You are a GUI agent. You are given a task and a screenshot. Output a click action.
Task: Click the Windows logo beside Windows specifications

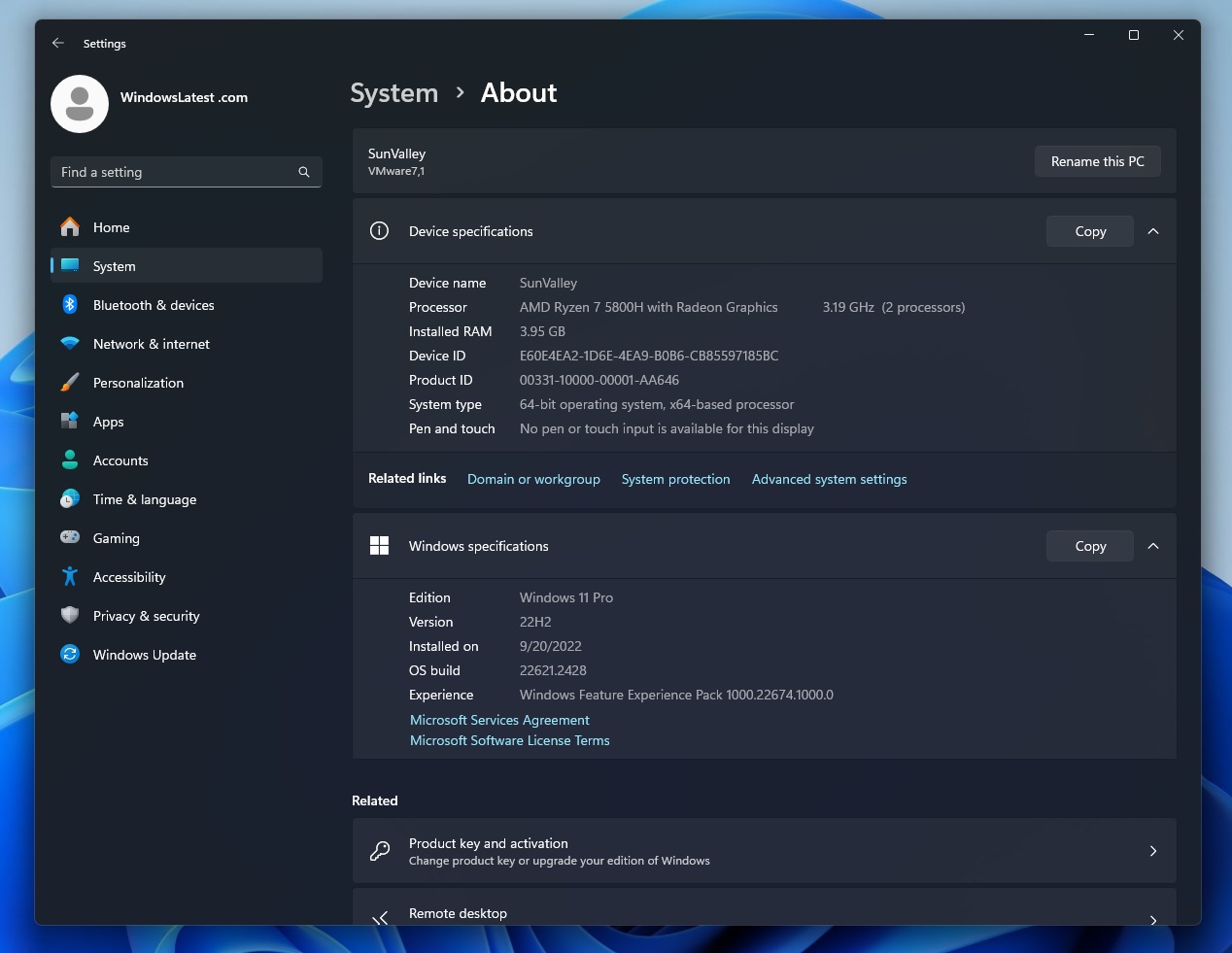click(380, 546)
